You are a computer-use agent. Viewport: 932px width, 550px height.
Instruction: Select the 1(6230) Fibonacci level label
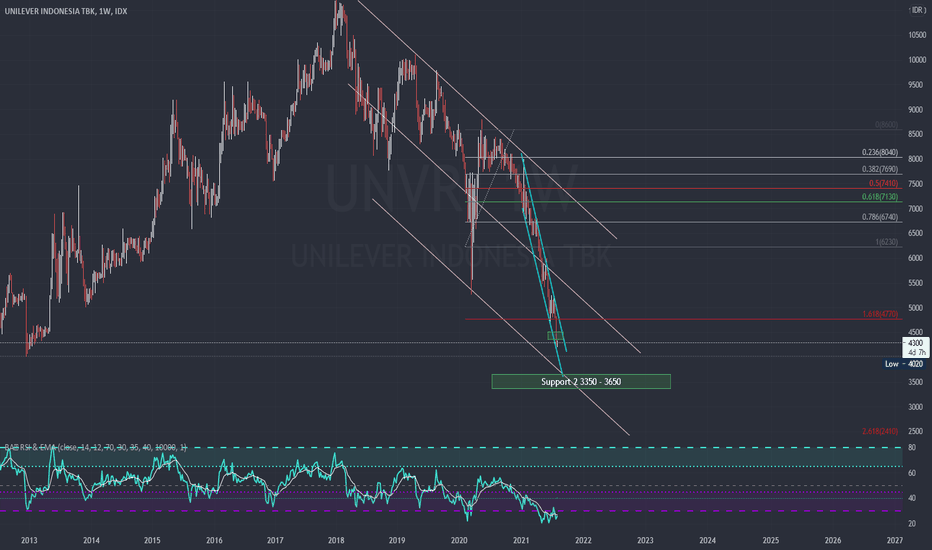click(x=886, y=242)
